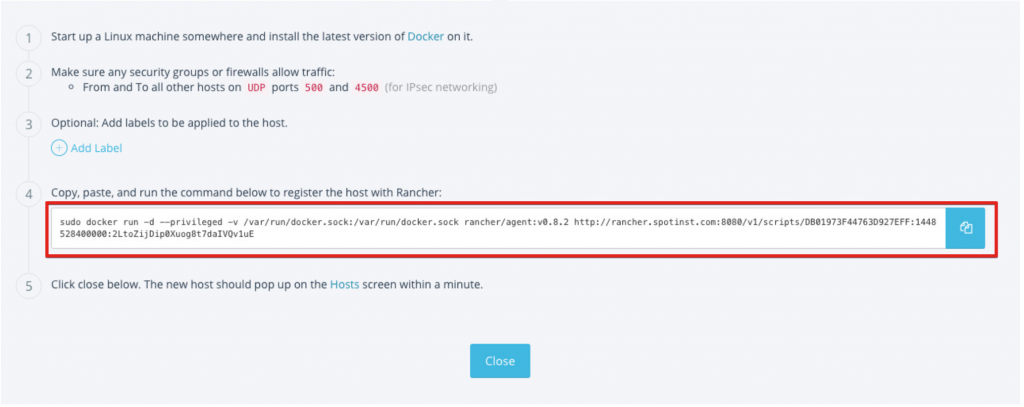Click the step 1 number circle
Viewport: 1024px width, 407px height.
(29, 38)
